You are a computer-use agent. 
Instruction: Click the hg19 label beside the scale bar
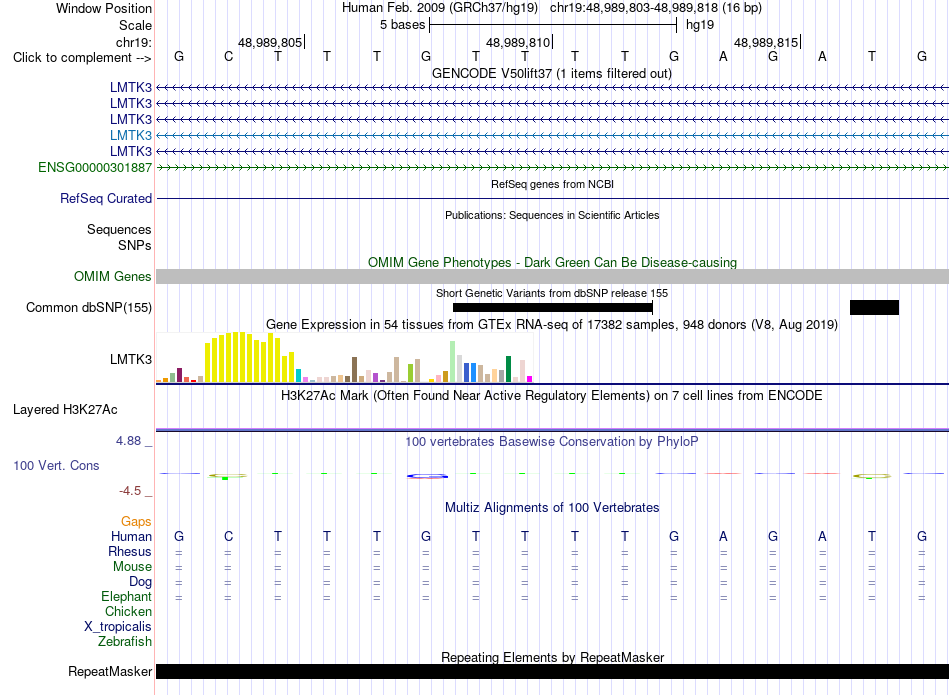click(x=700, y=25)
